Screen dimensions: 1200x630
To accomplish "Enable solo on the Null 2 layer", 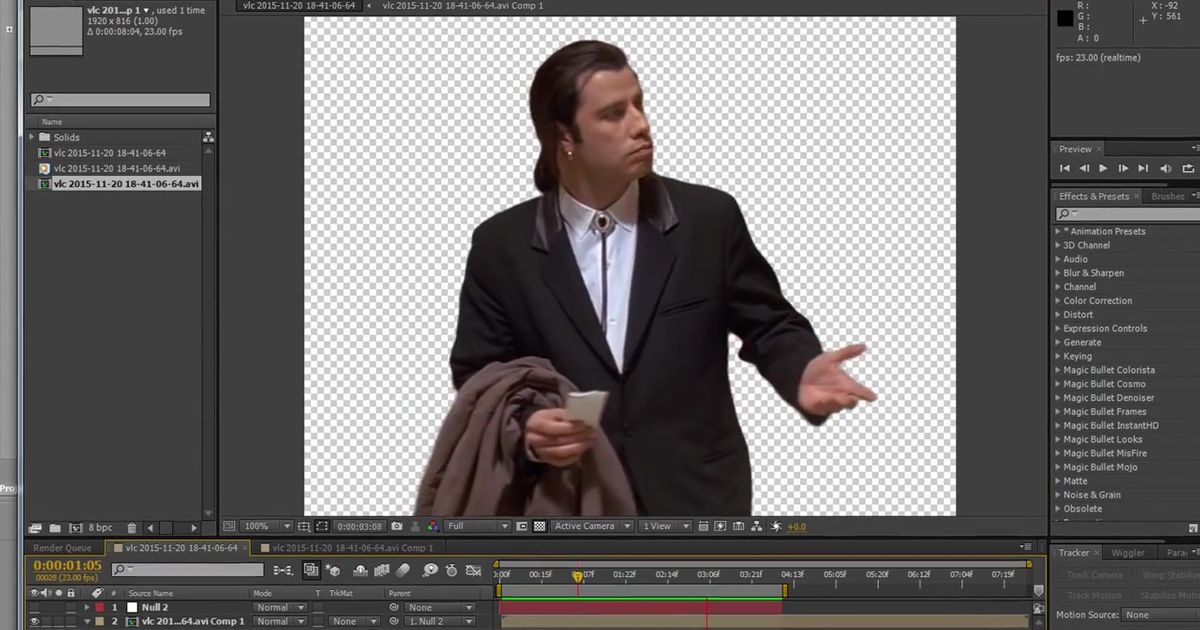I will [x=59, y=607].
